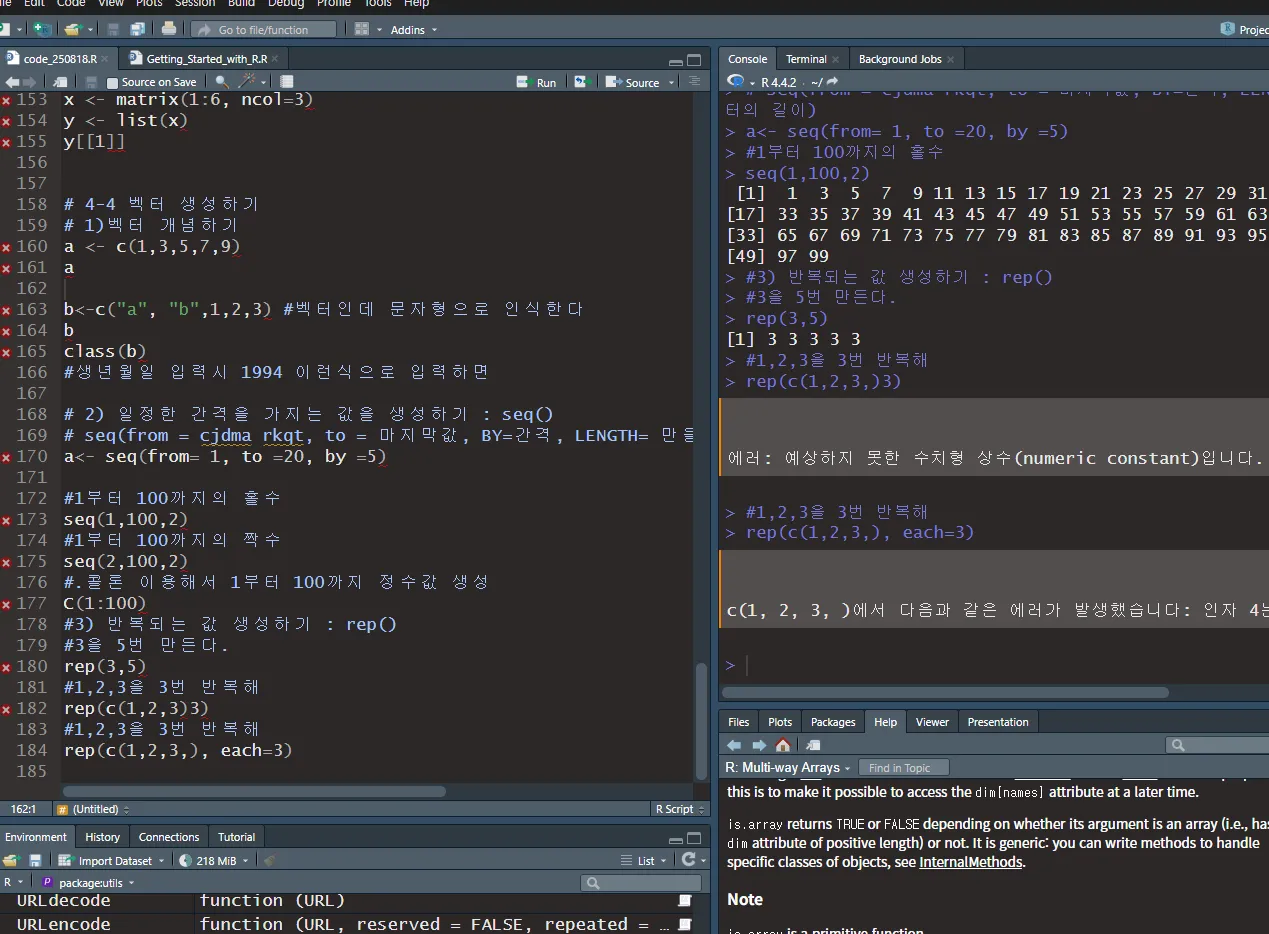This screenshot has height=934, width=1269.
Task: Click the workspace panes grid icon
Action: (362, 29)
